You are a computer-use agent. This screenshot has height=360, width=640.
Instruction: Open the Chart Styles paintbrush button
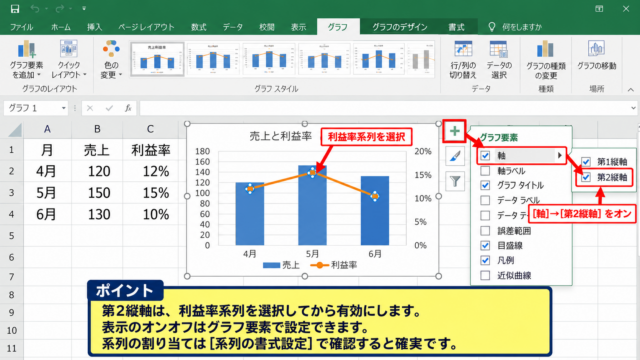point(455,156)
